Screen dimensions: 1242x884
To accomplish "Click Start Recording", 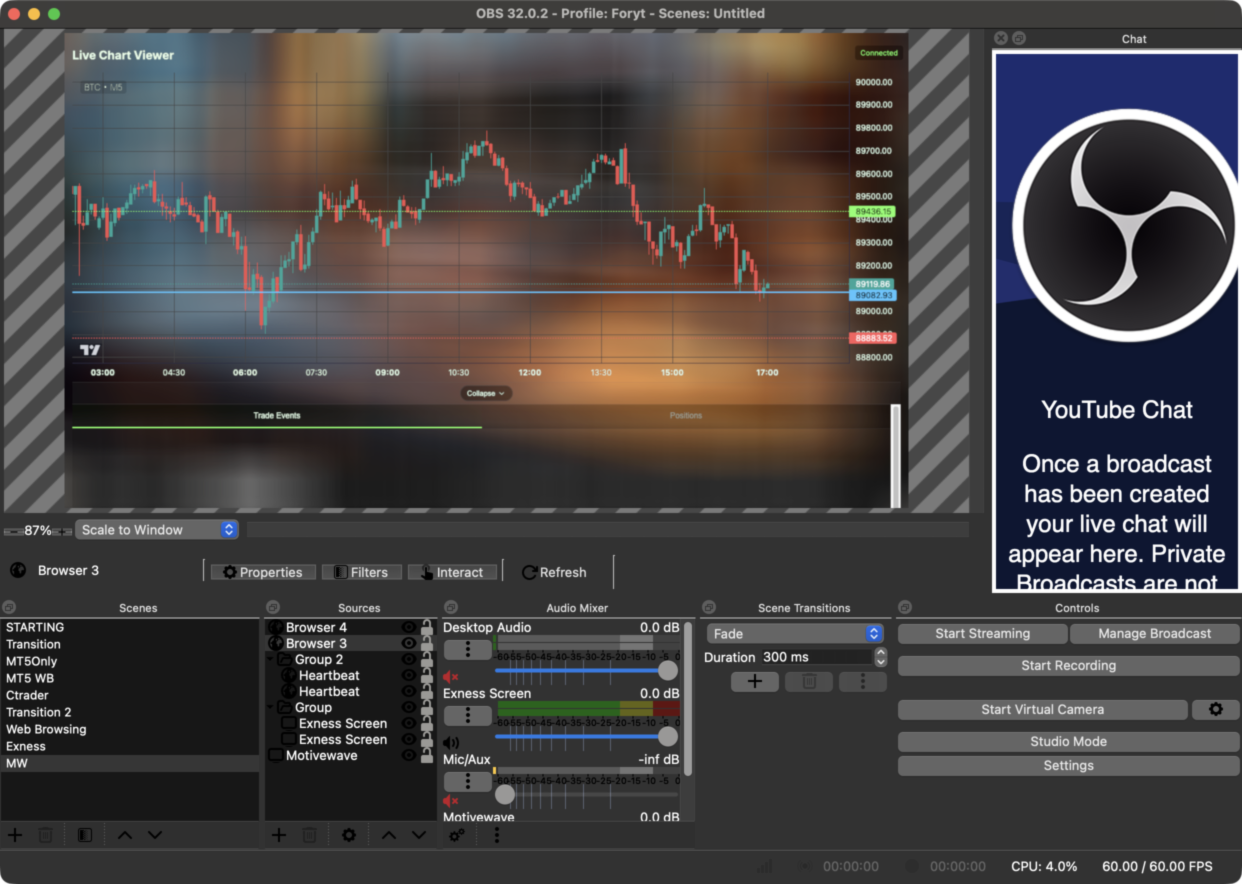I will pyautogui.click(x=1068, y=665).
